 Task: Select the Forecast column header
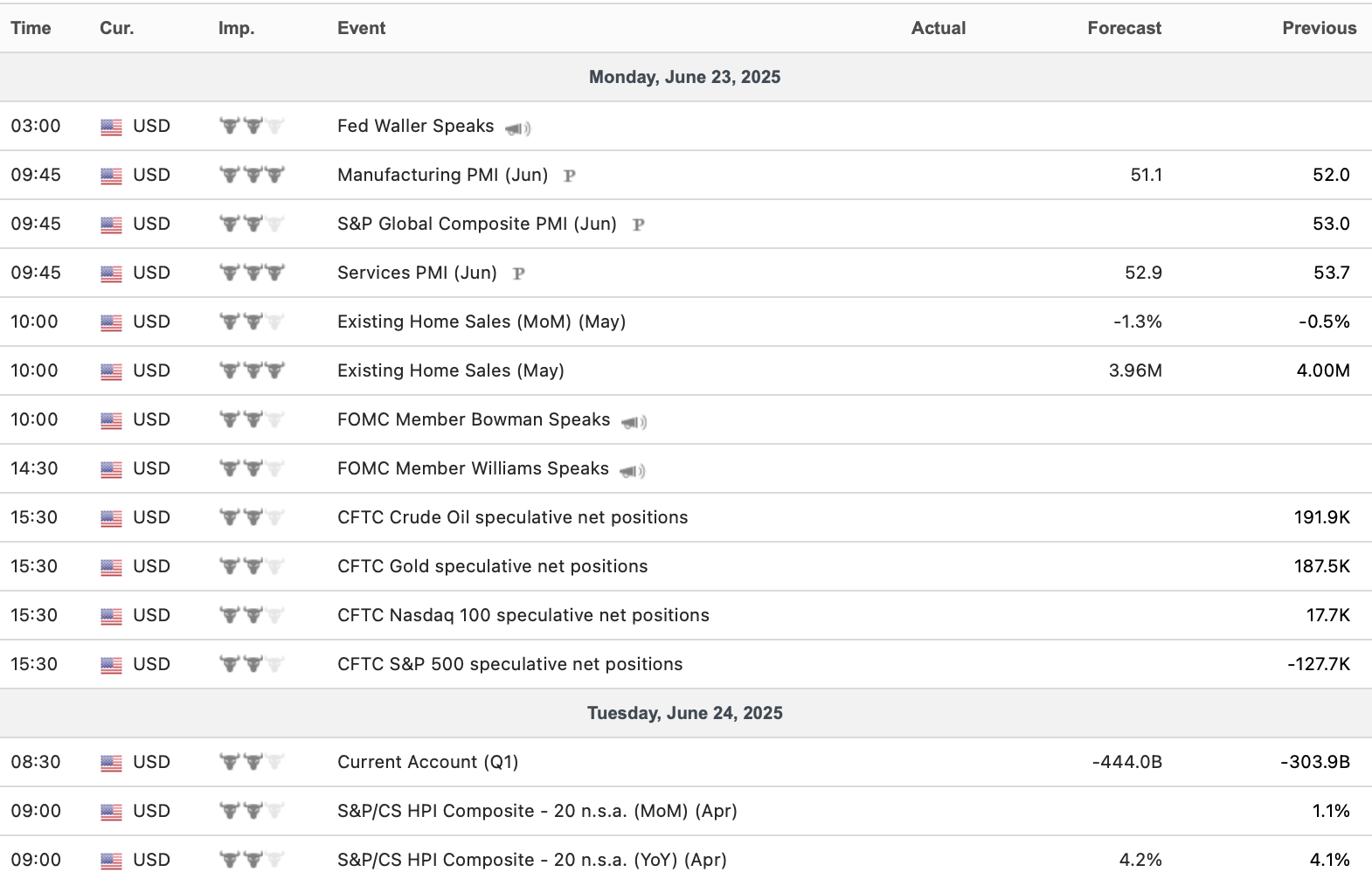(x=1124, y=28)
